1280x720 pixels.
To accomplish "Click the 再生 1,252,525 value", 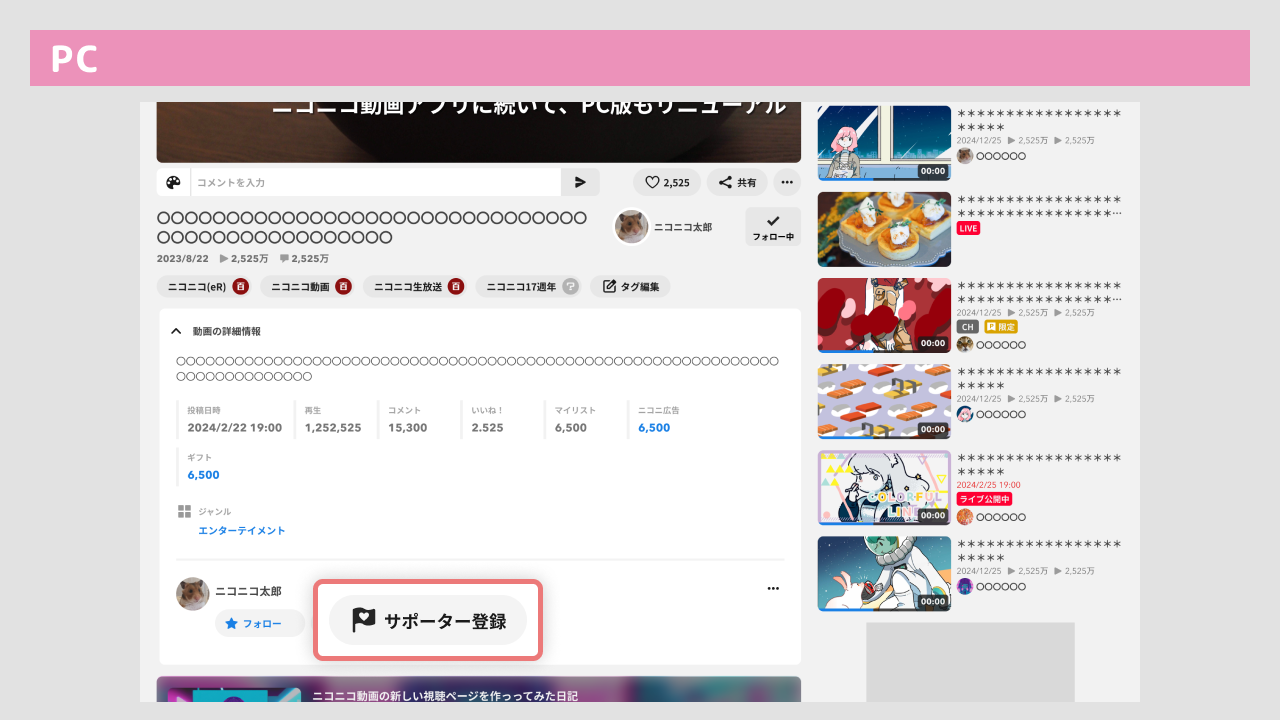I will tap(333, 427).
